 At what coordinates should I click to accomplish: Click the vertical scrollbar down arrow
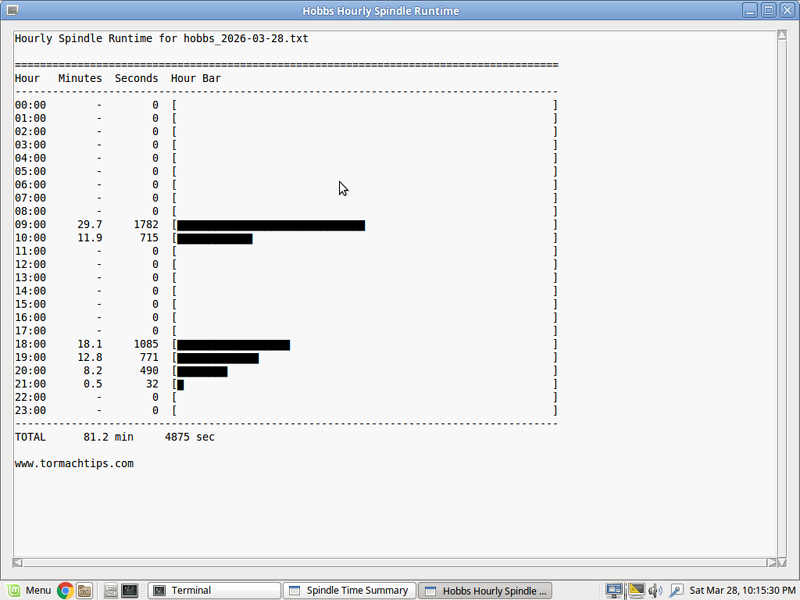783,549
